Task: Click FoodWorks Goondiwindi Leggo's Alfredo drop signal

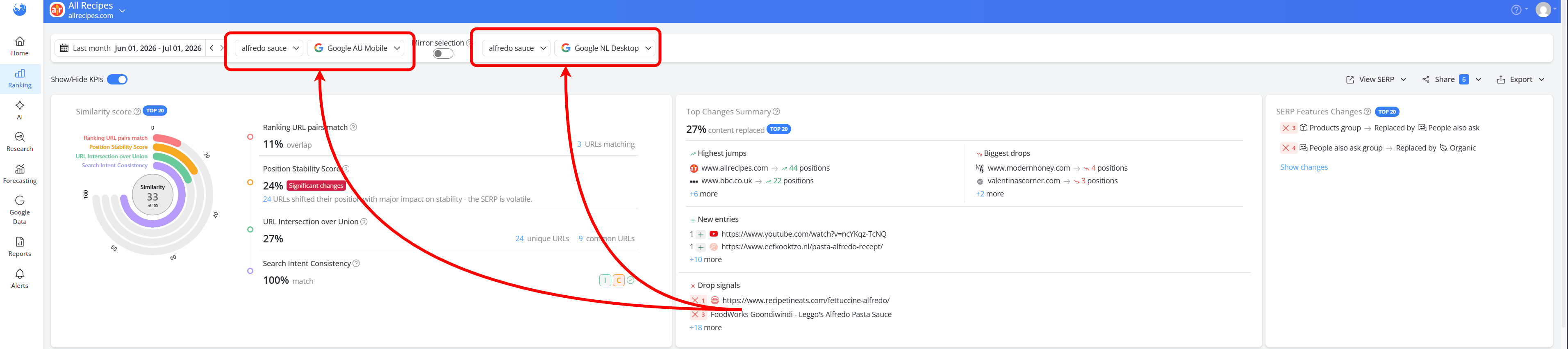Action: pos(801,314)
